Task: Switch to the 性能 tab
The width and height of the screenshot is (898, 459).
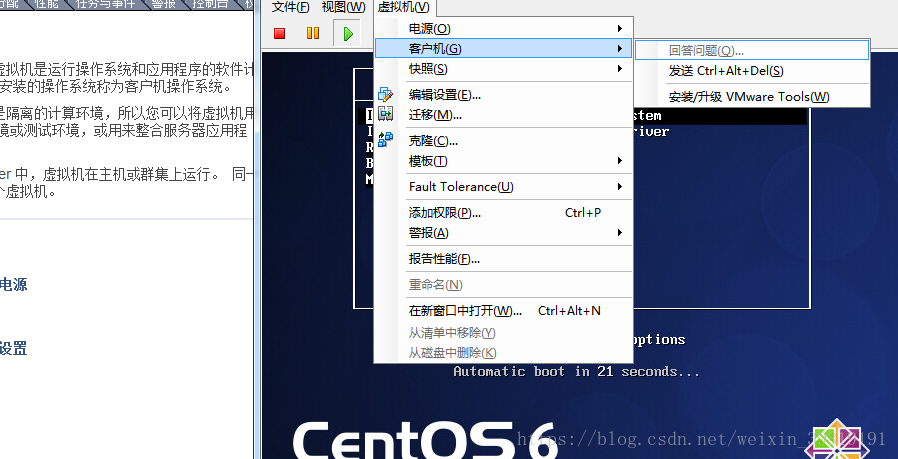Action: [45, 5]
